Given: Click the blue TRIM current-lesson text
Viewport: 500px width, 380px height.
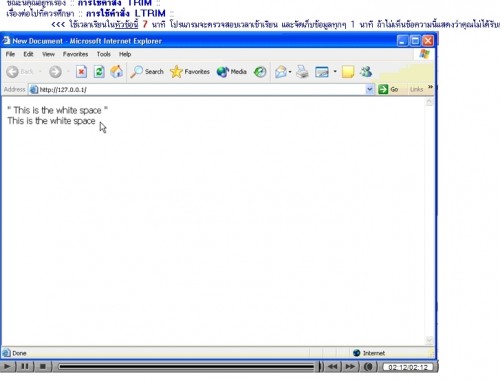Looking at the screenshot, I should [115, 3].
